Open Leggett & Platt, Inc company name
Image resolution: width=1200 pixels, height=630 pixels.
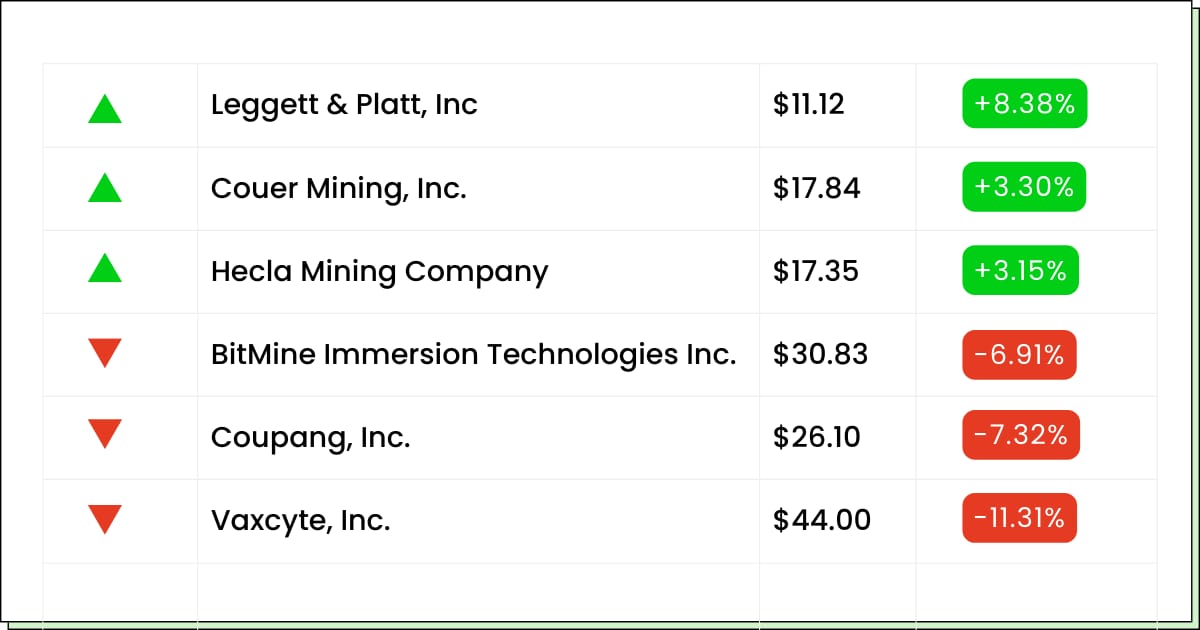pos(344,104)
